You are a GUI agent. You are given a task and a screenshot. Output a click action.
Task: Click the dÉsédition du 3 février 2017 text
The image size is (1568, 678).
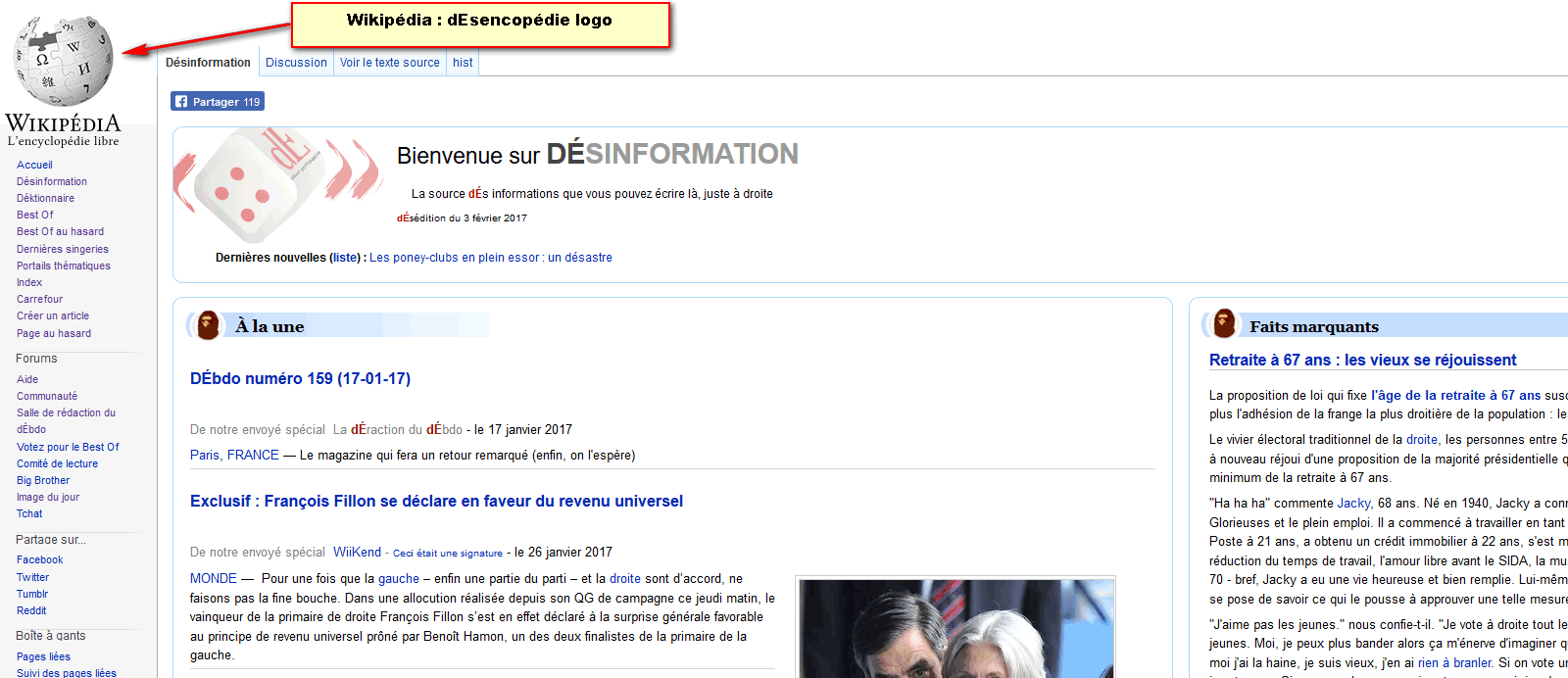462,218
